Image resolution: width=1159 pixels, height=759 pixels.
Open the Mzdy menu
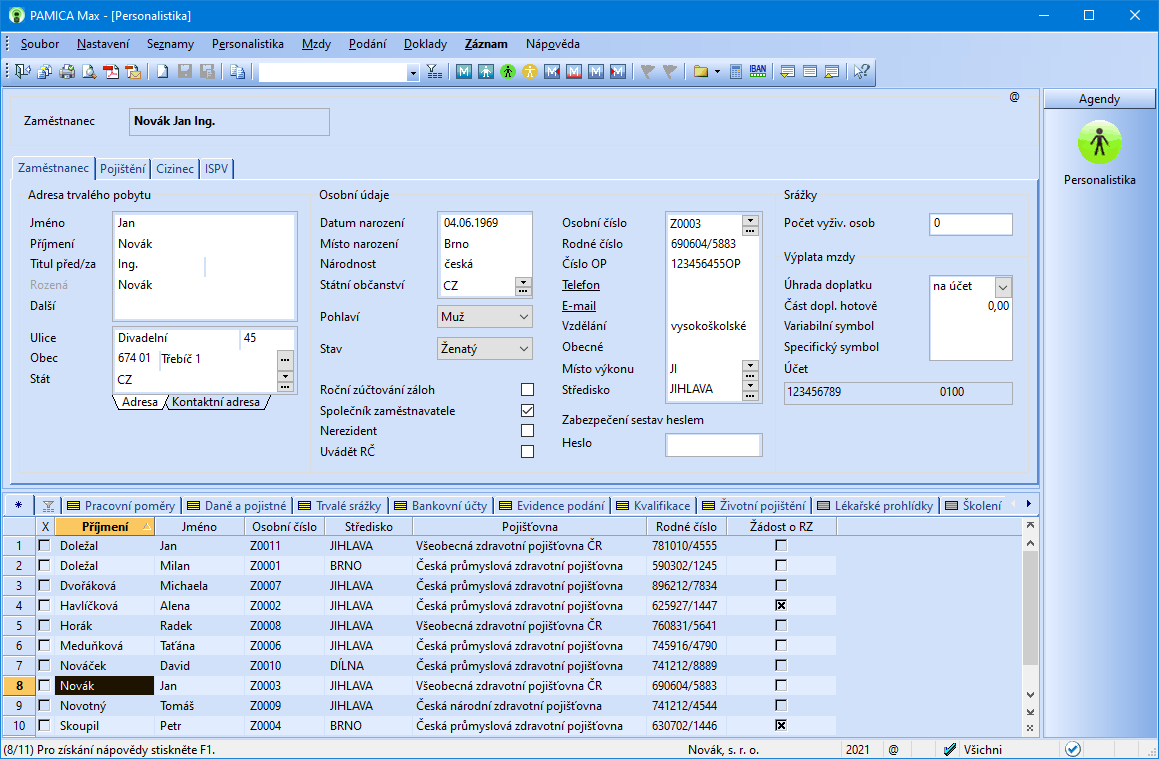[x=316, y=44]
